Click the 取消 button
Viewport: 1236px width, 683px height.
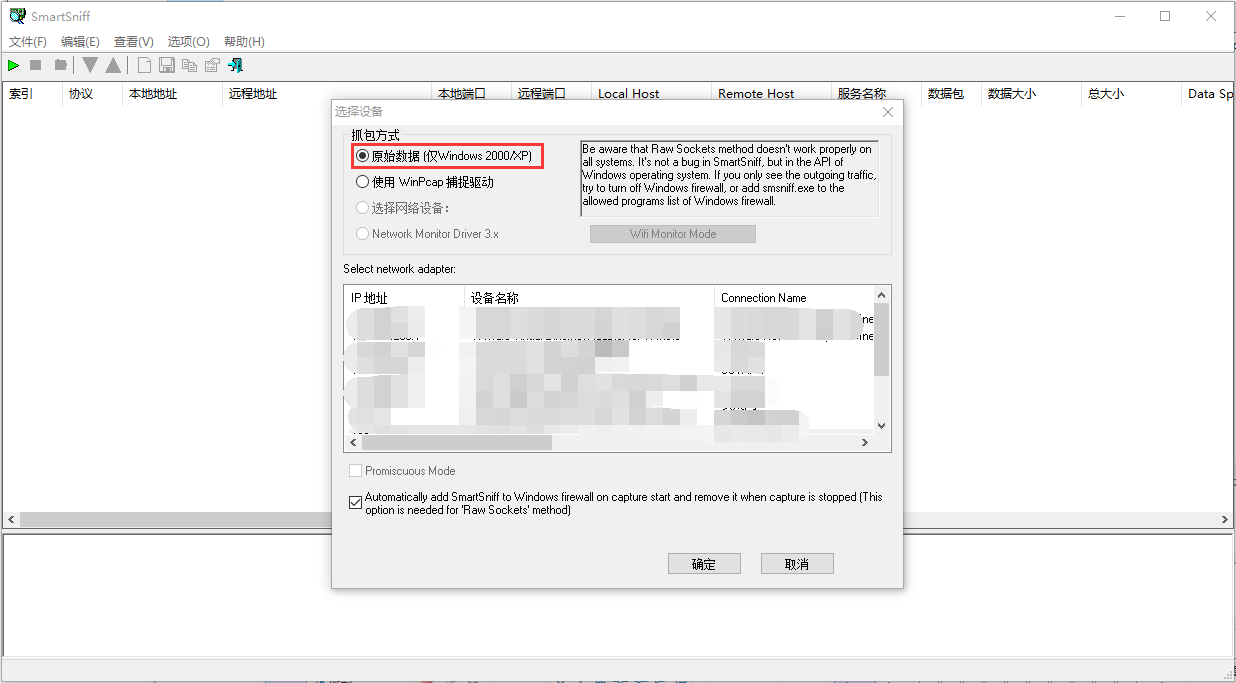point(797,564)
